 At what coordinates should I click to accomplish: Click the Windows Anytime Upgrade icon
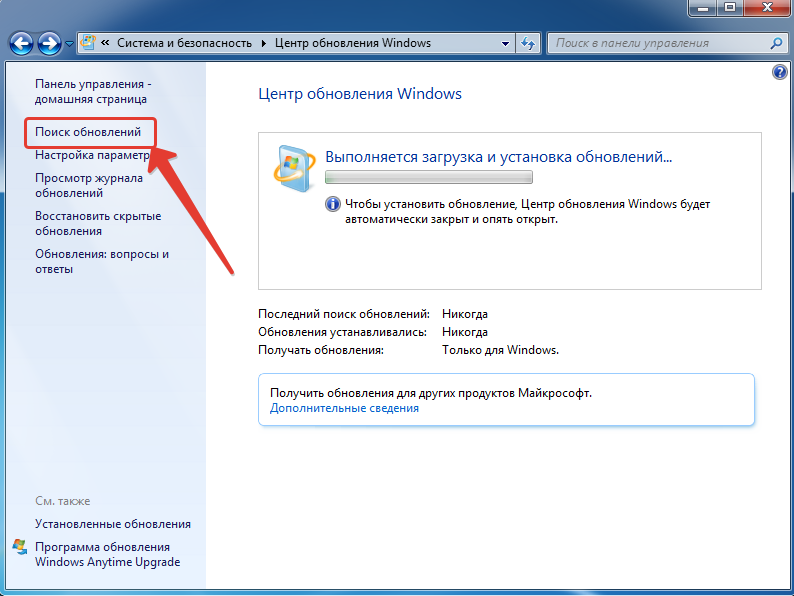click(20, 547)
